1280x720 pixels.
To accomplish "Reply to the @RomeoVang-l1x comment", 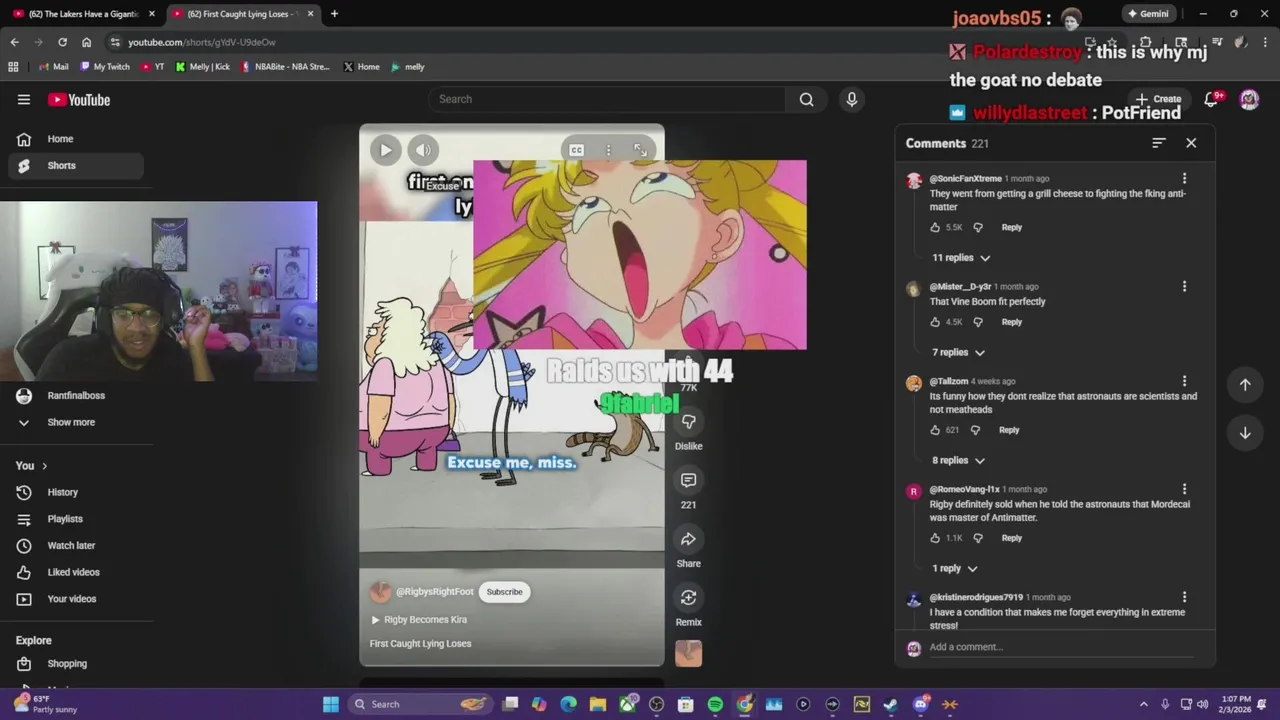I will [x=1012, y=538].
